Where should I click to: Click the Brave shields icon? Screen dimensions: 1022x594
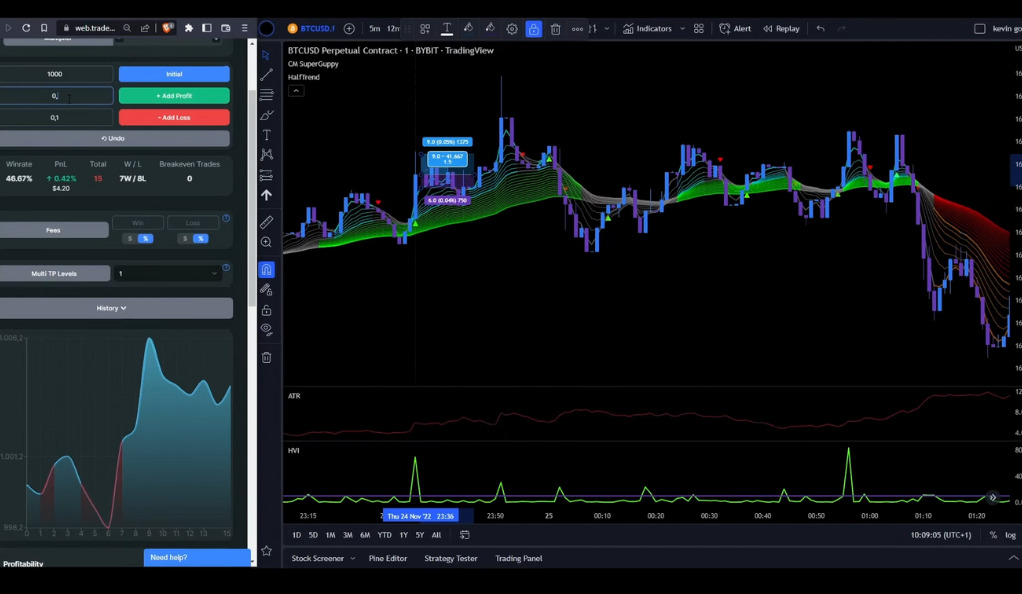pos(168,28)
